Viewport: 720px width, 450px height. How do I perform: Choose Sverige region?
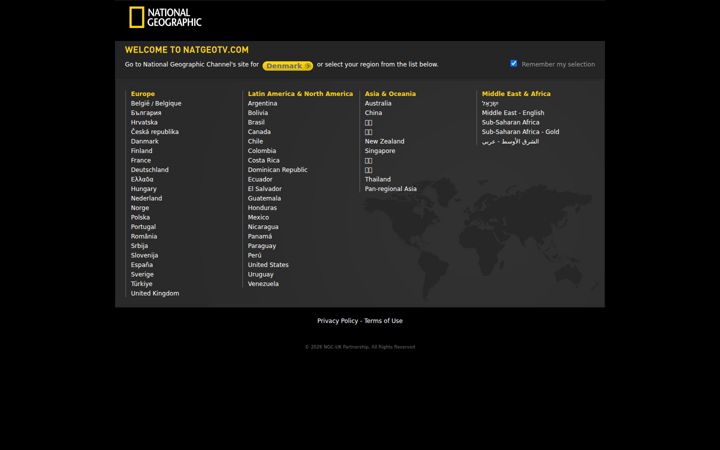142,274
